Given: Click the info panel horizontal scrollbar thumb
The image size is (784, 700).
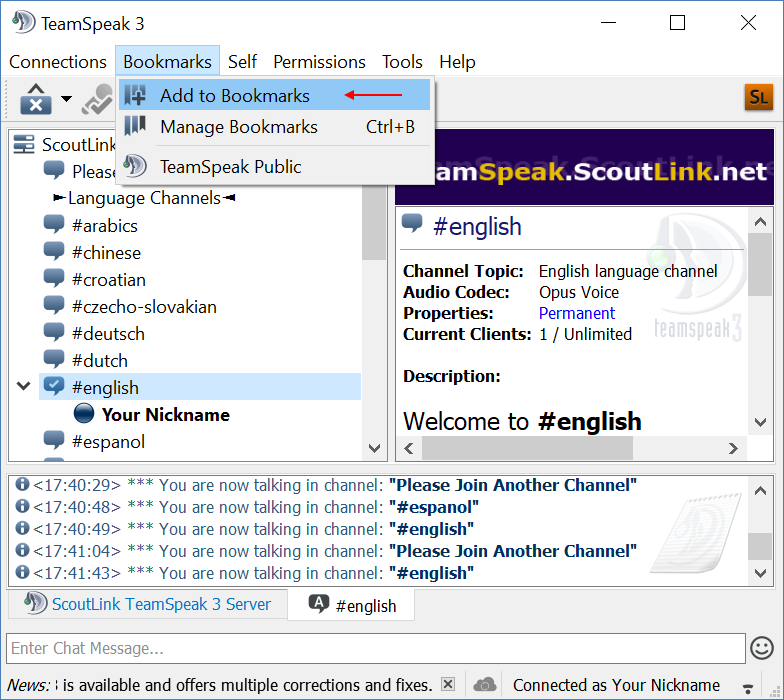Looking at the screenshot, I should click(x=528, y=448).
